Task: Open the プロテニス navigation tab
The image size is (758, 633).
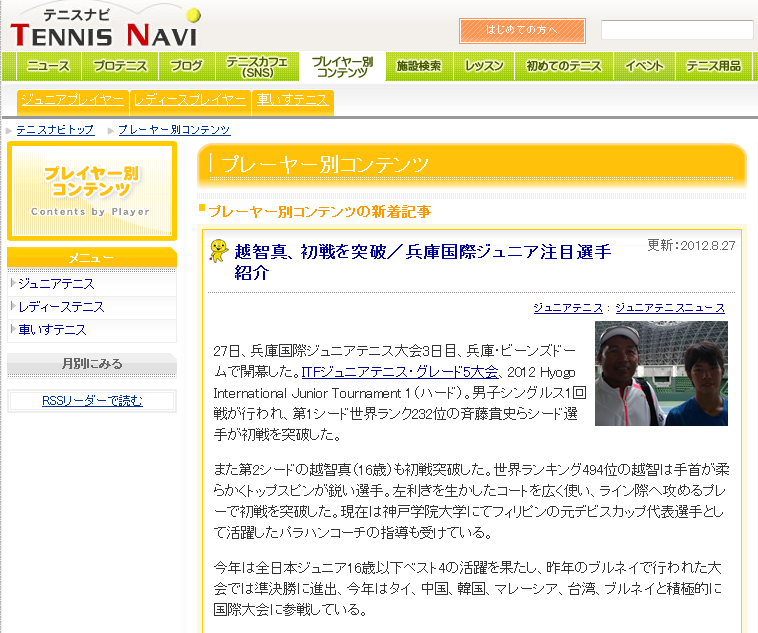Action: coord(120,67)
